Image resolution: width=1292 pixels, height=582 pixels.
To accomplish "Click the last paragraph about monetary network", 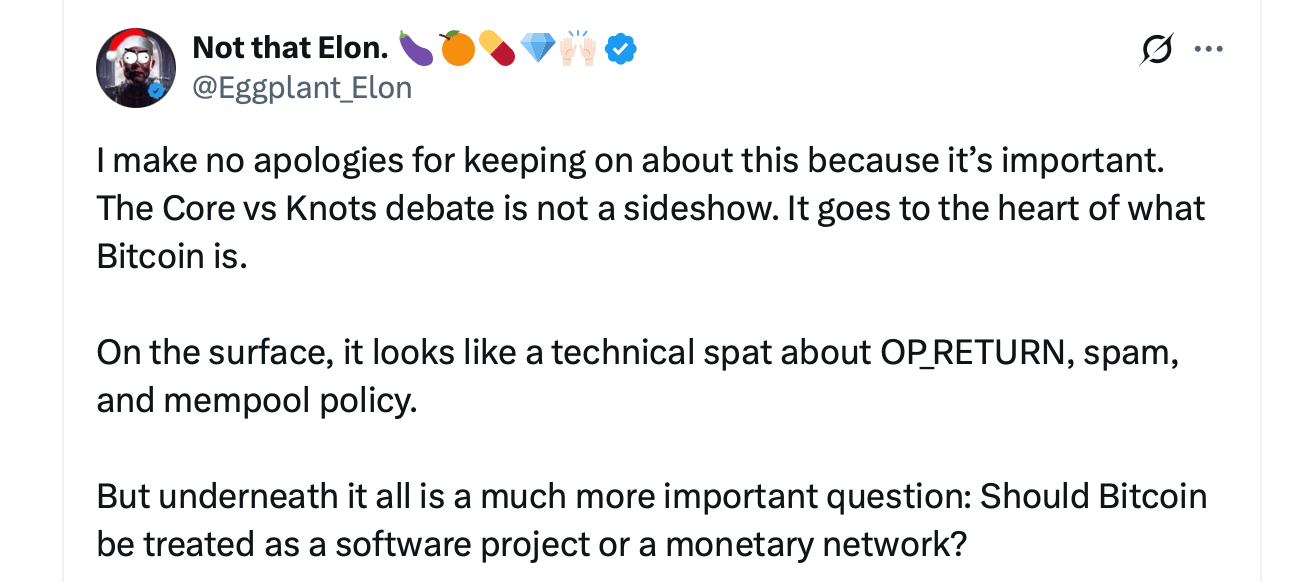I will 650,520.
